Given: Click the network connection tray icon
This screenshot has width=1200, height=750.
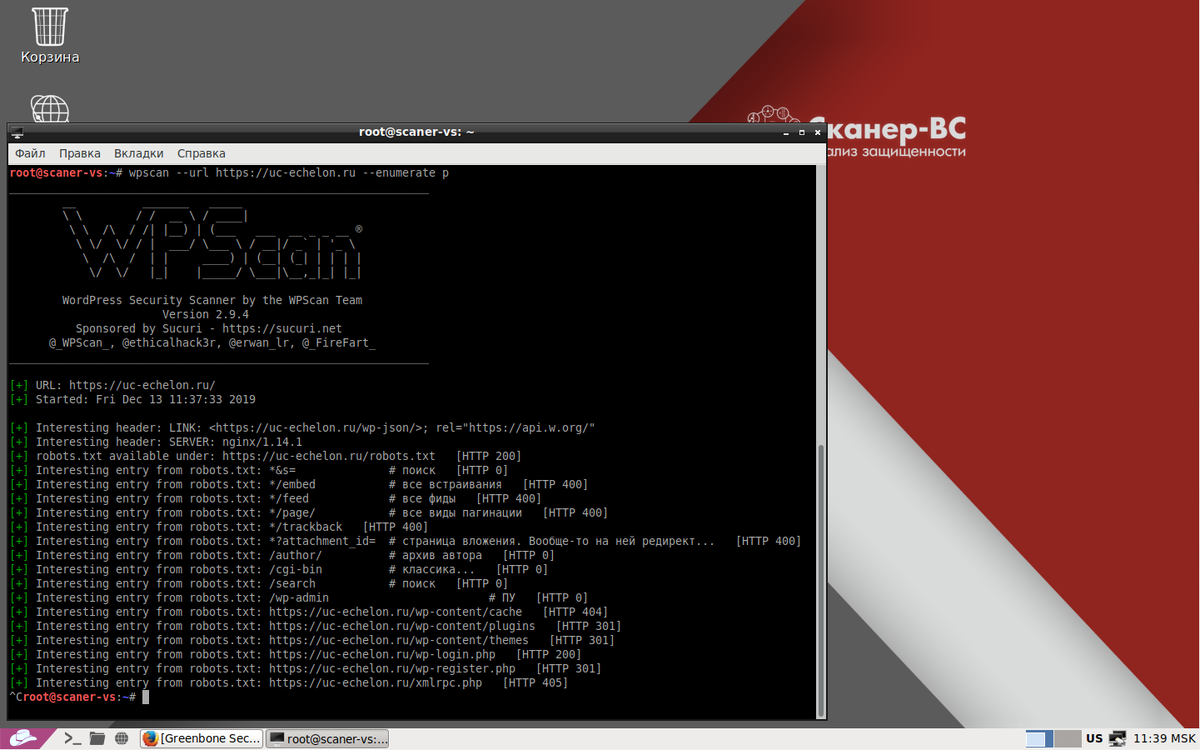Looking at the screenshot, I should [1118, 739].
